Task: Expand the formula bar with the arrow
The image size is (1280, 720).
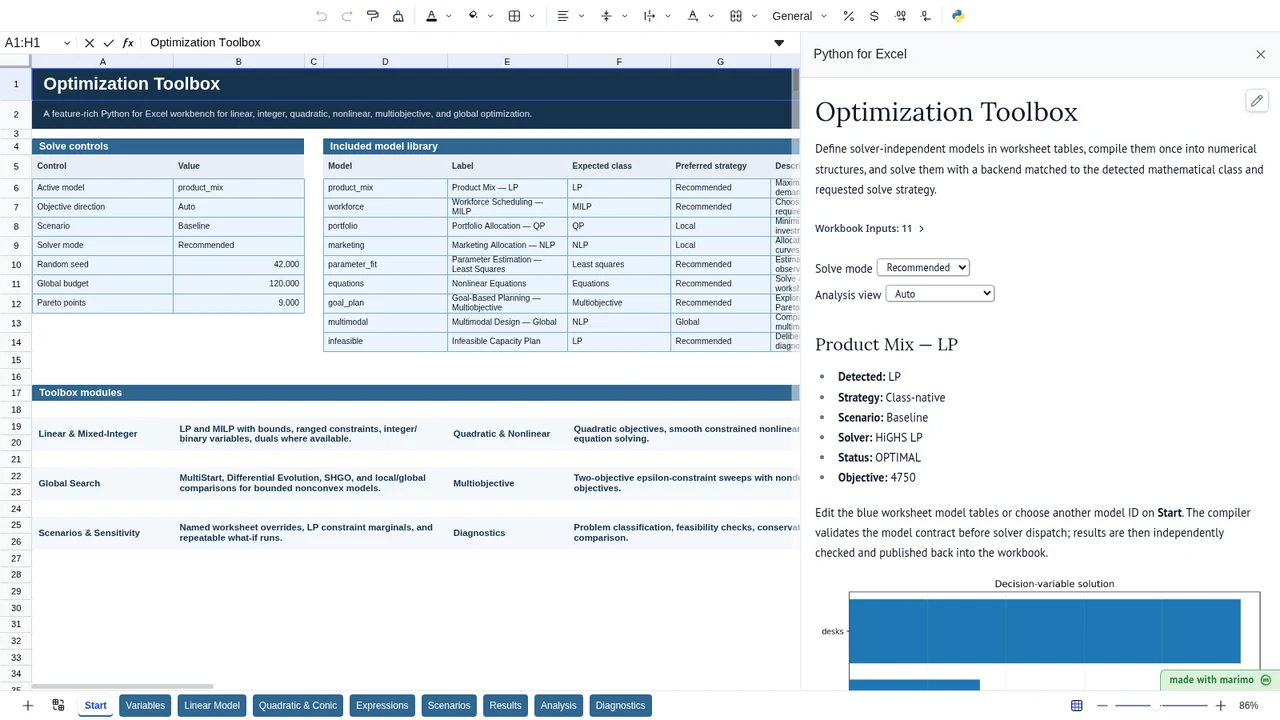Action: pos(779,43)
